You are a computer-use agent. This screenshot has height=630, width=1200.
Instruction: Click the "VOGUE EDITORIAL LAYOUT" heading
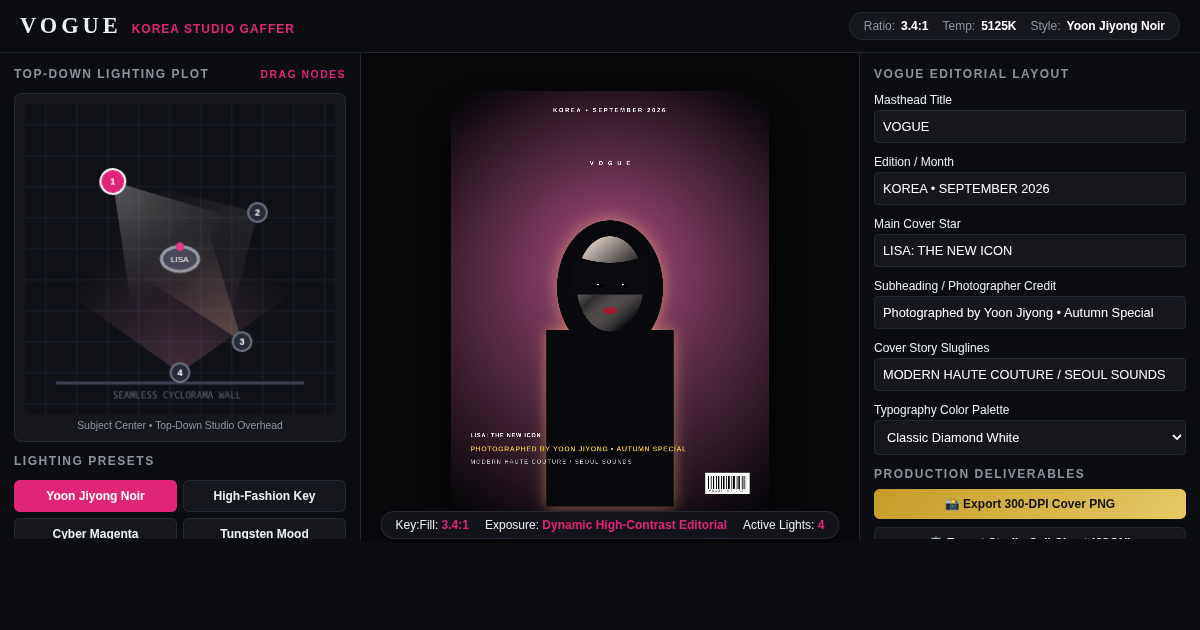point(972,74)
